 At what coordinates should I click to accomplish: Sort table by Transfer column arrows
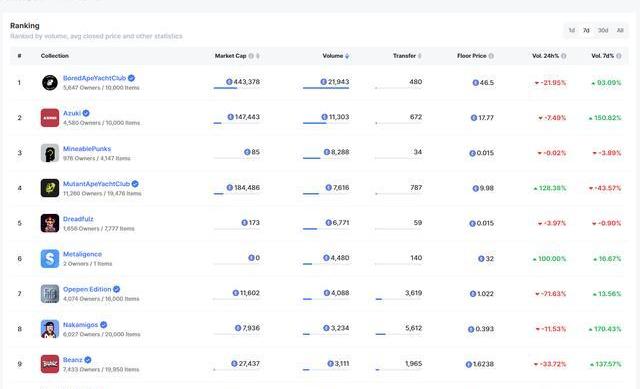pos(420,56)
